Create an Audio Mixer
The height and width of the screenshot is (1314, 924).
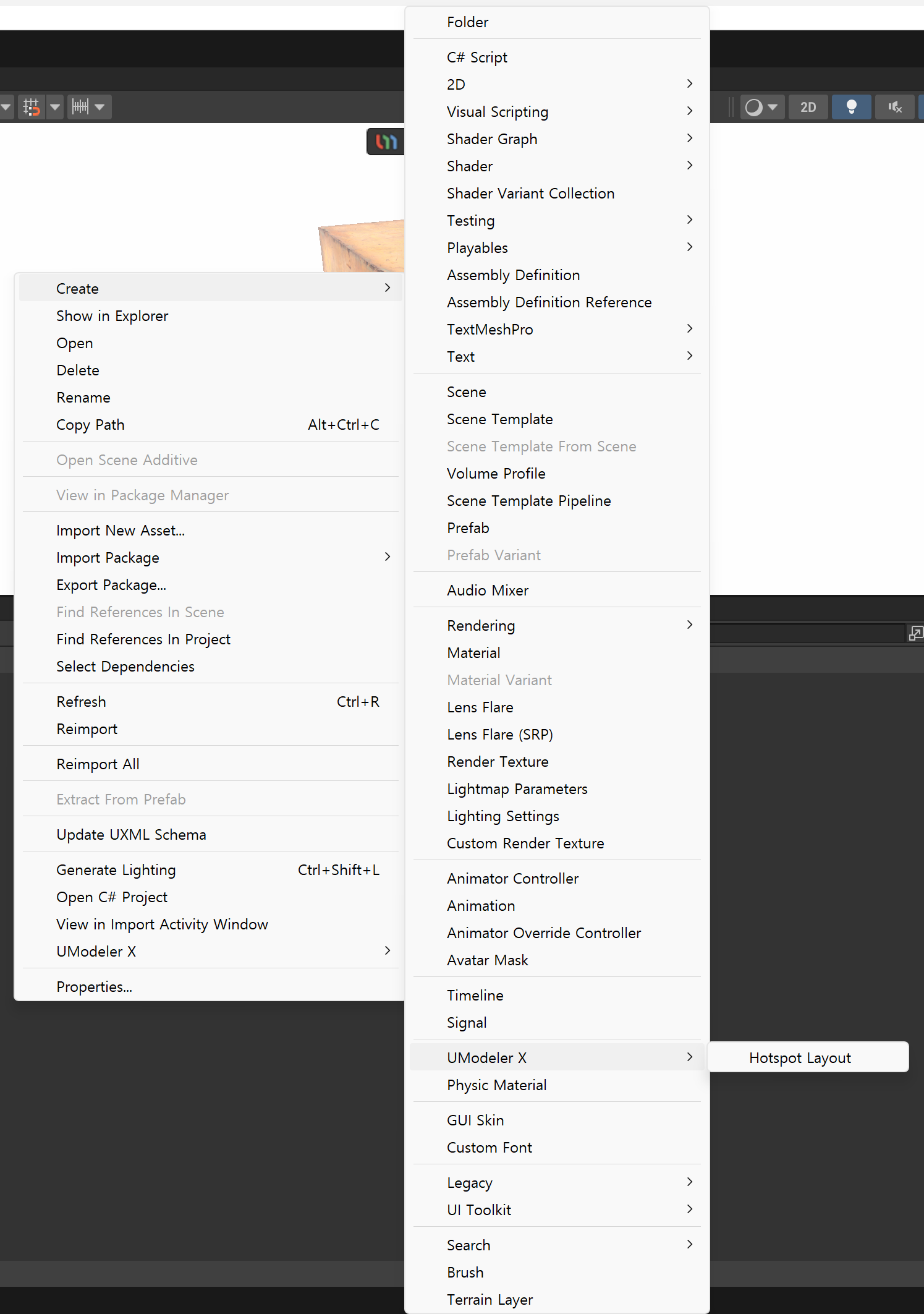557,591
